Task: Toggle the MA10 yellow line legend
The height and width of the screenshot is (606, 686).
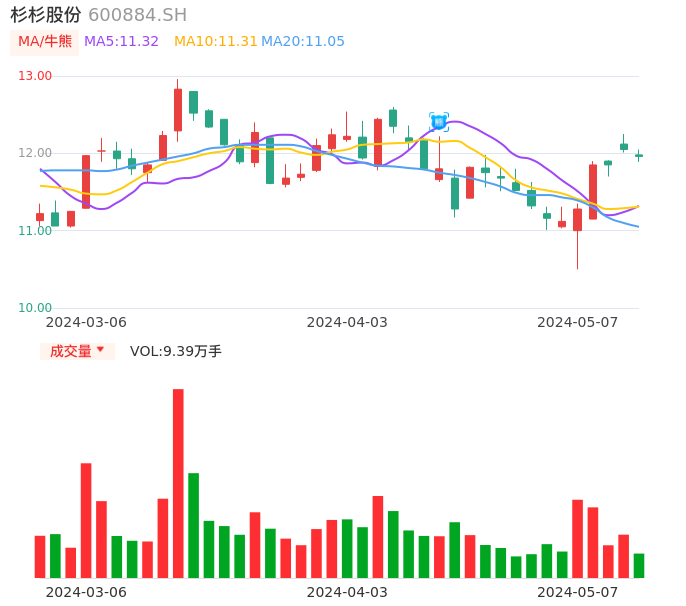Action: 215,42
